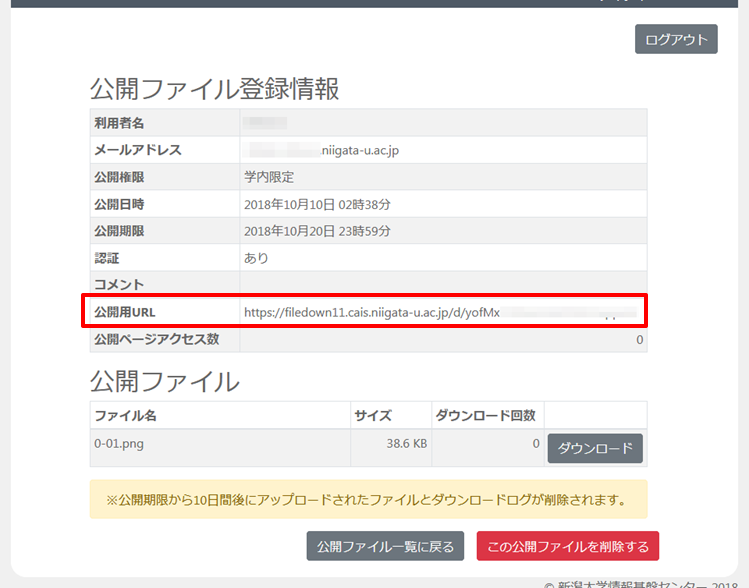Click the 公開期限 value 2018年10月20日 23時59分
749x588 pixels.
[317, 231]
